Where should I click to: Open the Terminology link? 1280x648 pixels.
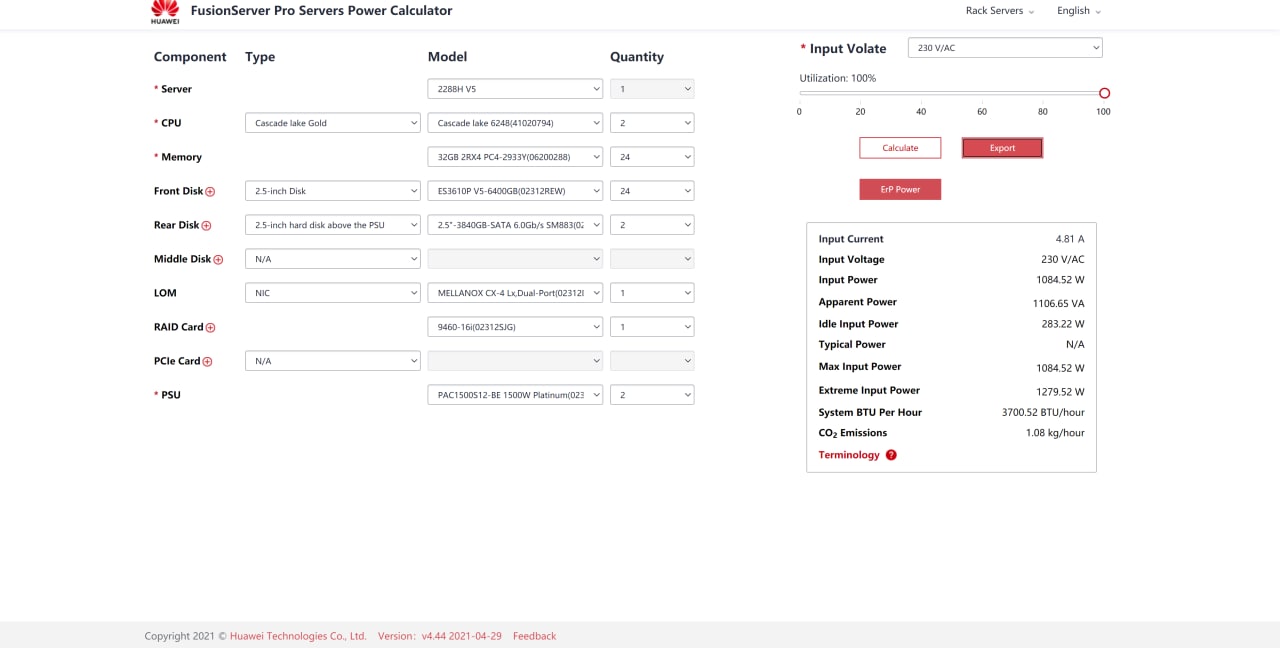click(x=849, y=455)
